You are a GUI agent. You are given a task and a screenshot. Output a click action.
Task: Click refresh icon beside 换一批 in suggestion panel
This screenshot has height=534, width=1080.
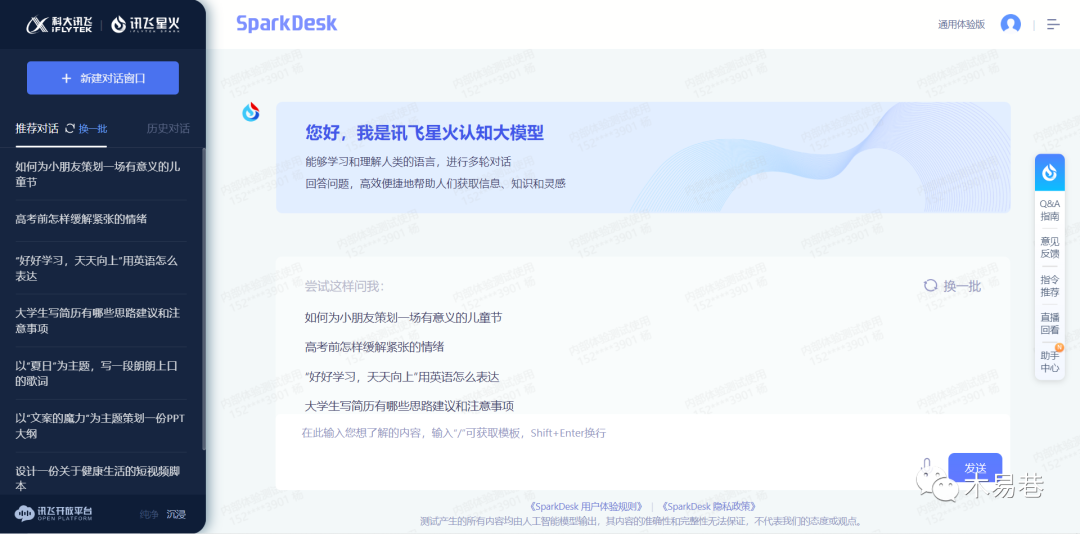(x=930, y=285)
